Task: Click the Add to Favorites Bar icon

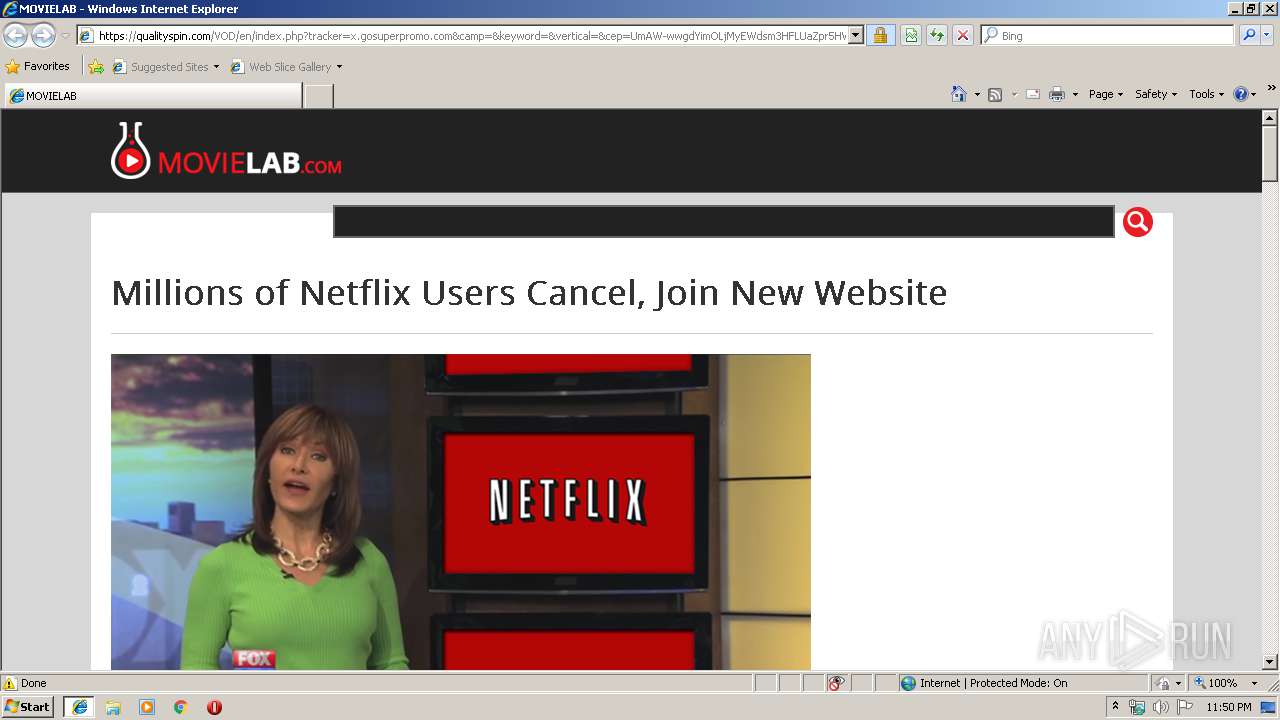Action: tap(96, 67)
